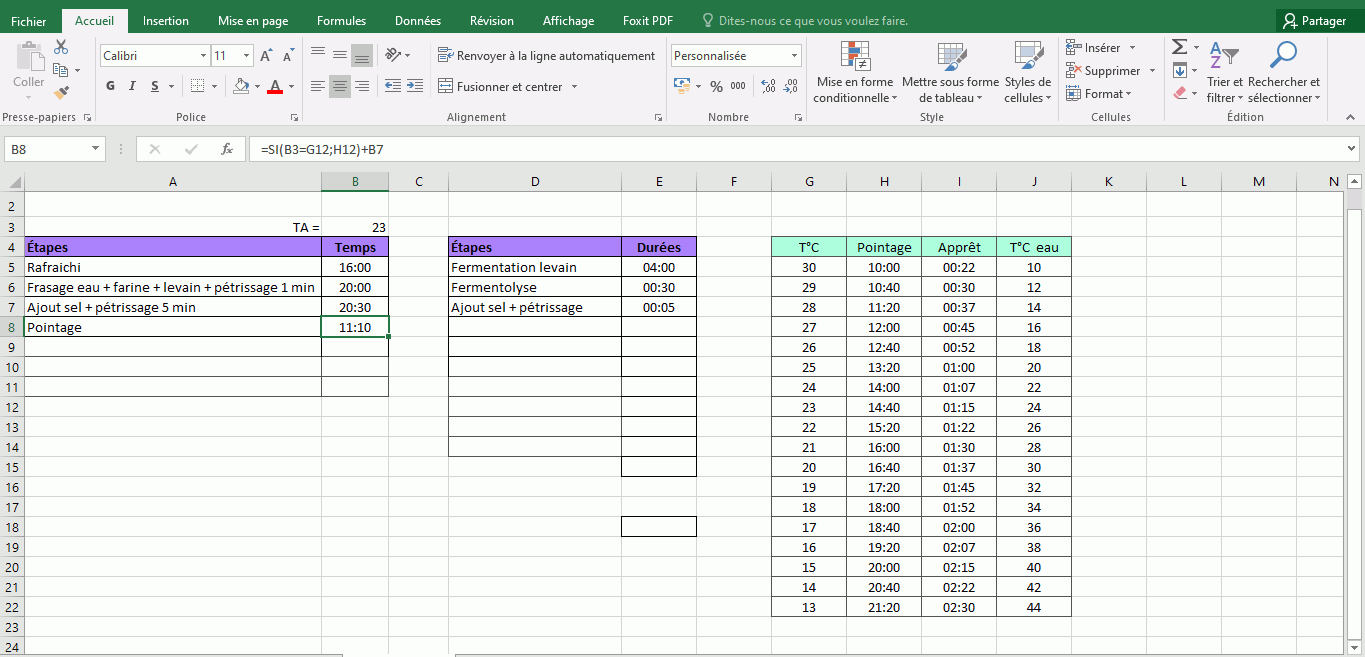Select the Format Painter brush icon
This screenshot has height=657, width=1365.
pyautogui.click(x=61, y=92)
